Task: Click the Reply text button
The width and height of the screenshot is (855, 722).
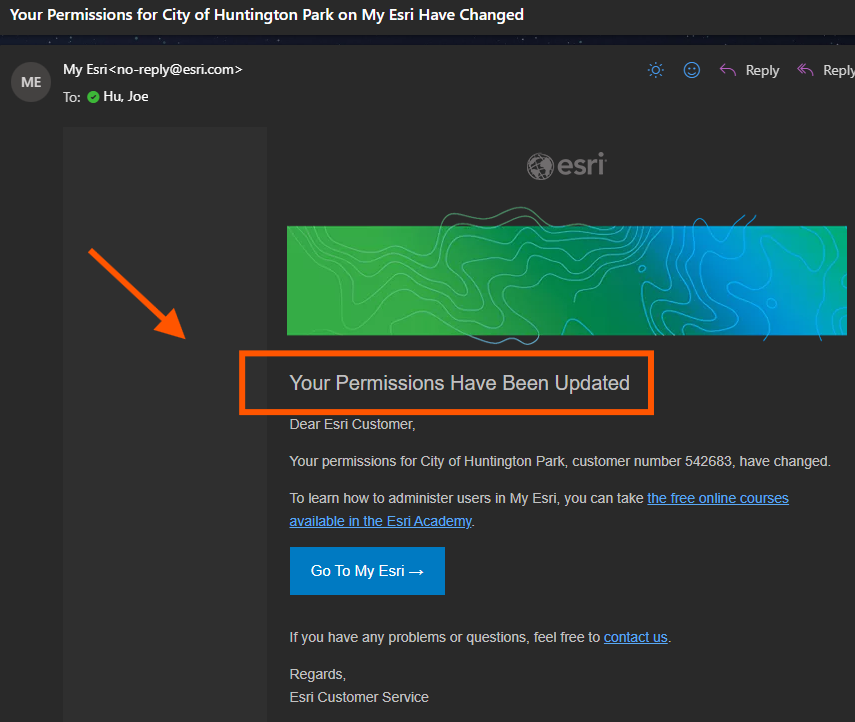Action: [x=762, y=71]
